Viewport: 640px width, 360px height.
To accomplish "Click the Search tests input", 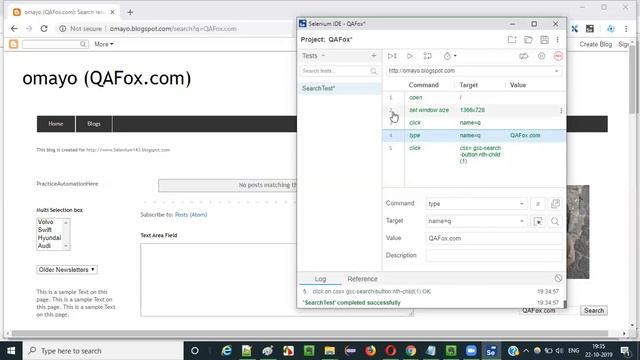I will 336,71.
